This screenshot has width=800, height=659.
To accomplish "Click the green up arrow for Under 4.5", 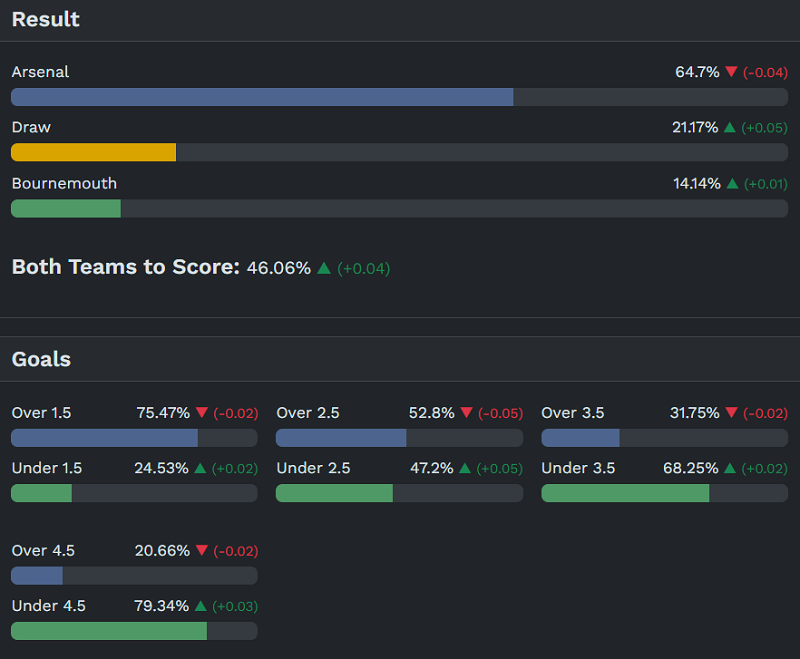I will pyautogui.click(x=201, y=606).
